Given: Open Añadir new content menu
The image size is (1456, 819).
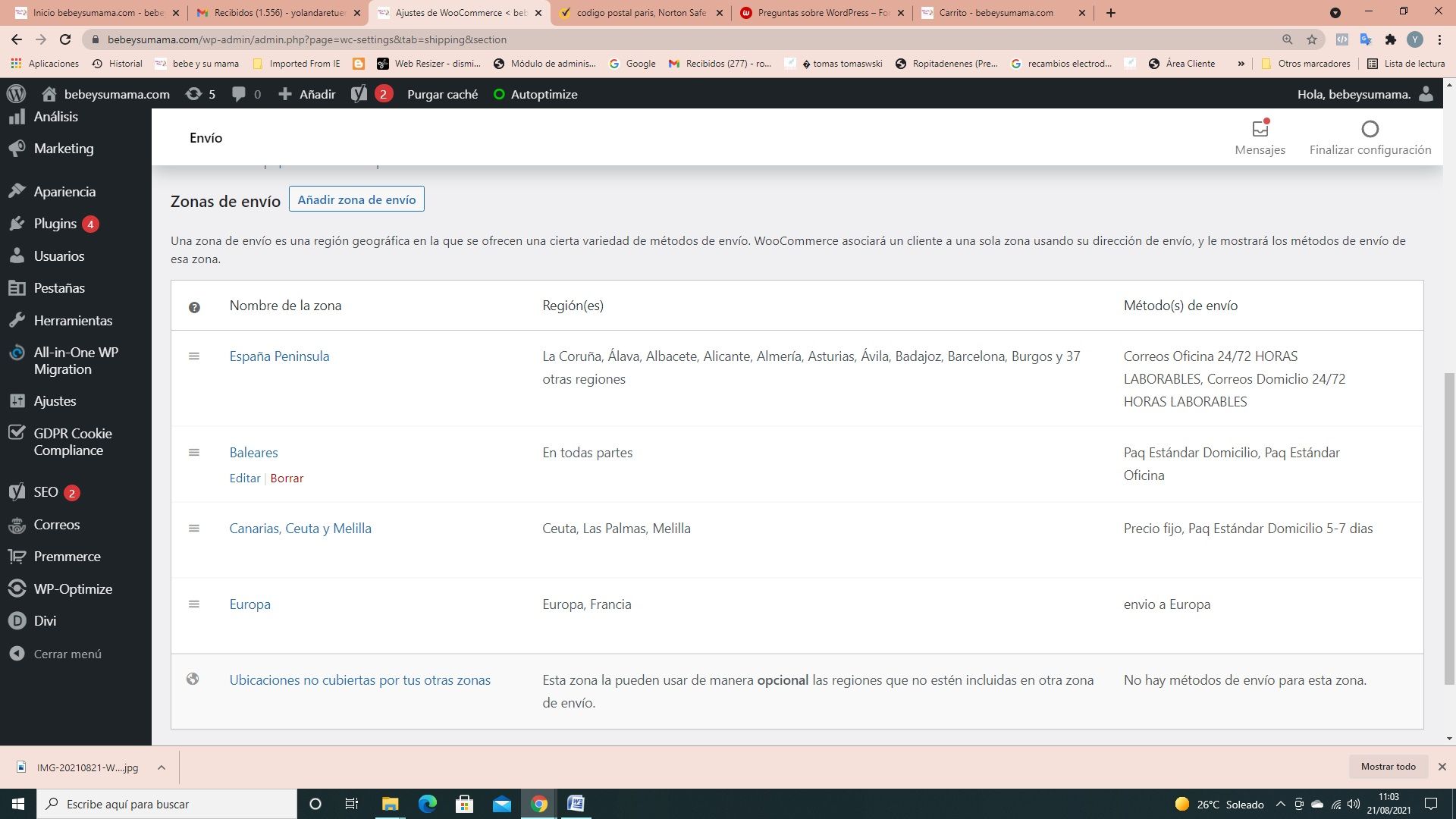Looking at the screenshot, I should click(x=307, y=94).
